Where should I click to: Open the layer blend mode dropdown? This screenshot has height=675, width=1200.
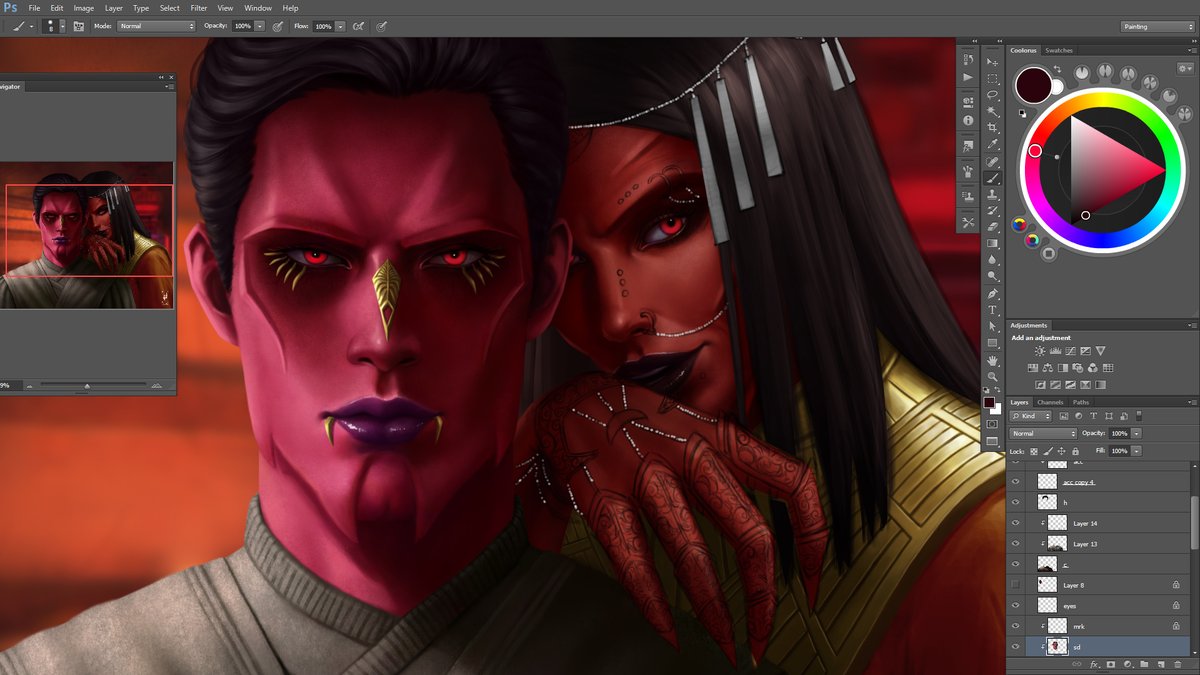click(x=1043, y=433)
